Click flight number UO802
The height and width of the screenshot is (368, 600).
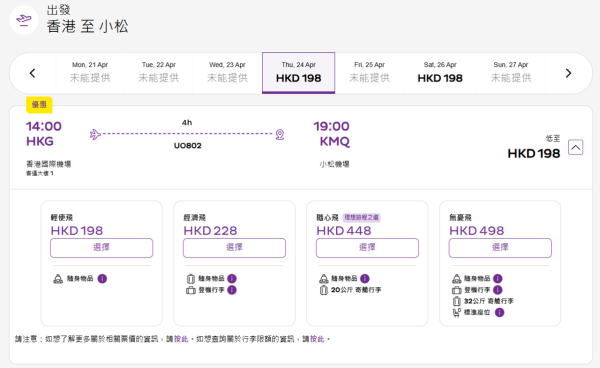point(188,146)
